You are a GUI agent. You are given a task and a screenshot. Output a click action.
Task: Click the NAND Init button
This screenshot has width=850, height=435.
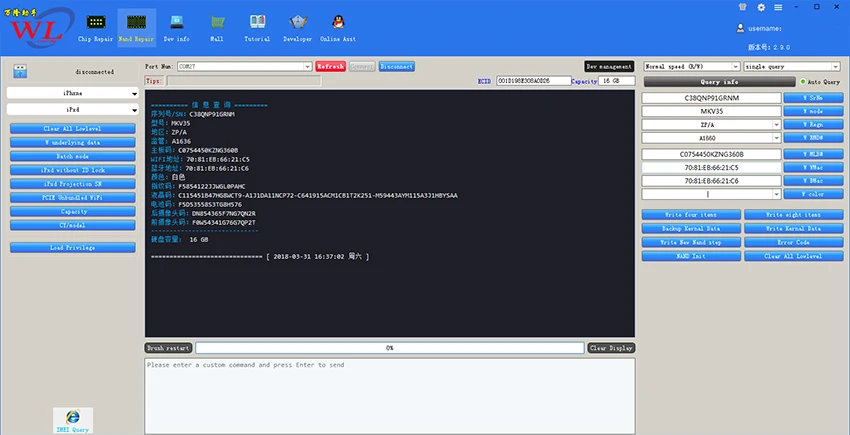point(691,256)
